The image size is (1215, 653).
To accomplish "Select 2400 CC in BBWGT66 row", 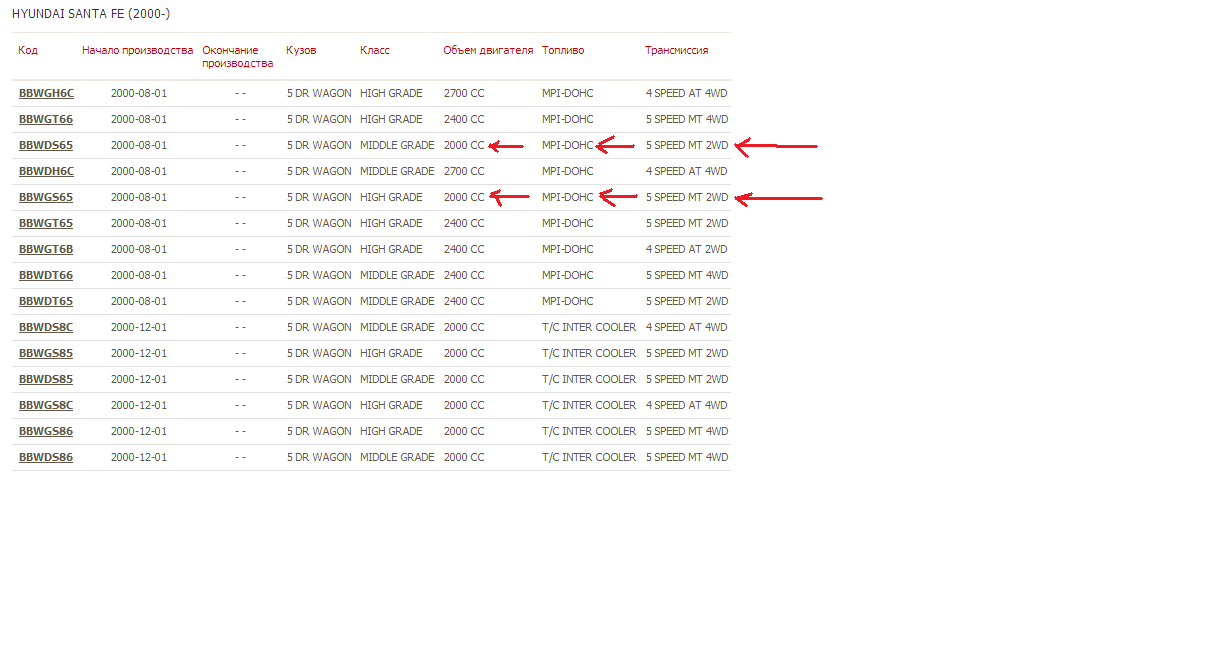I will point(464,119).
